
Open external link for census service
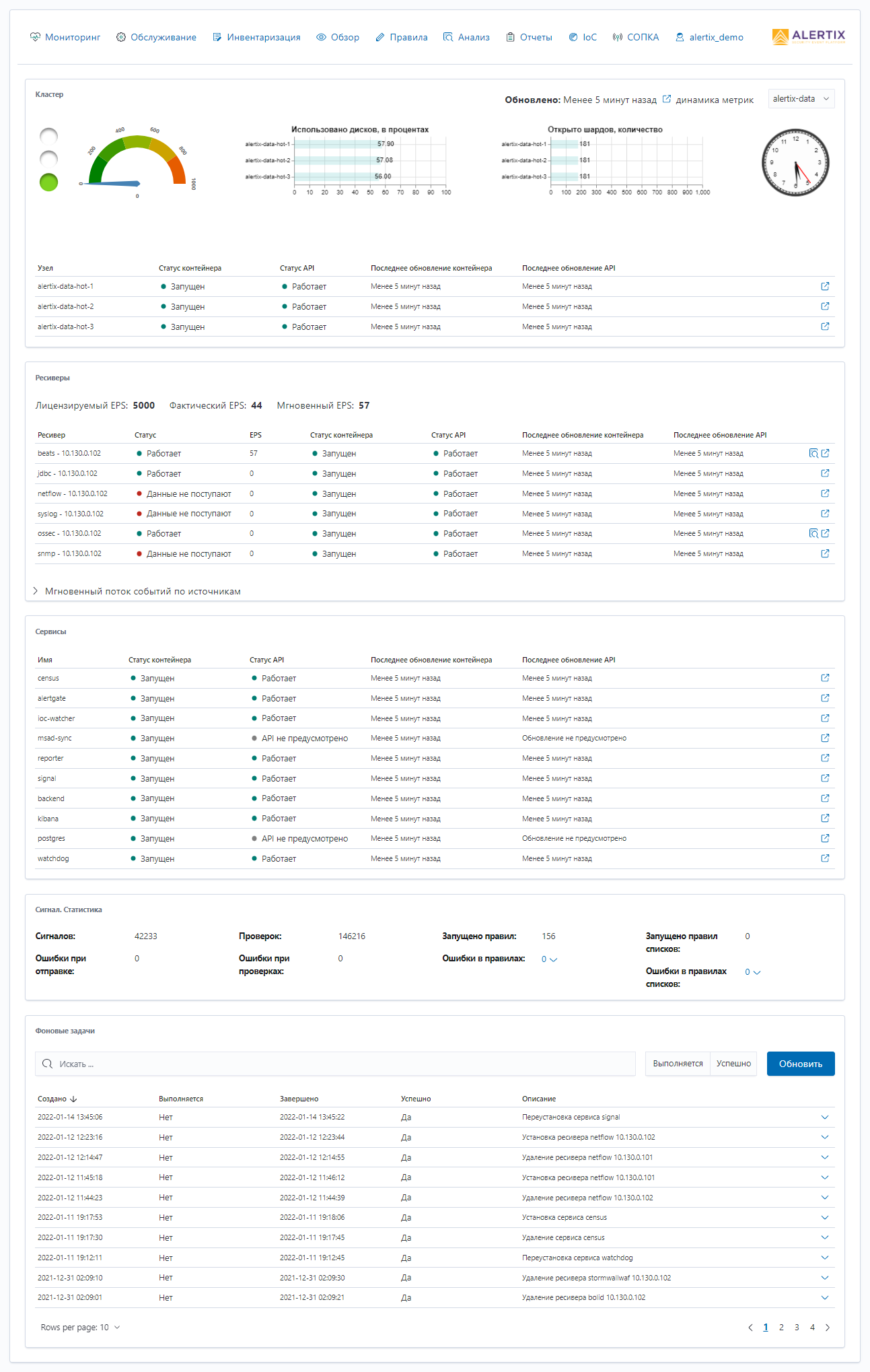[x=825, y=678]
